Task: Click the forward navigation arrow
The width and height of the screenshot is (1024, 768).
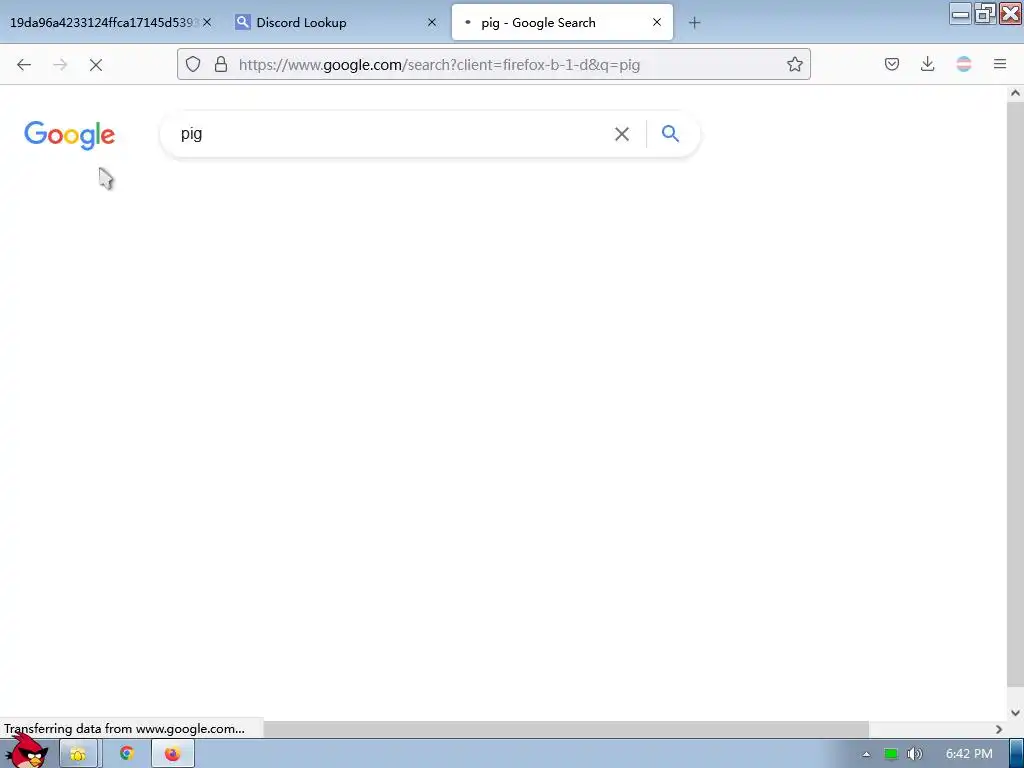Action: pyautogui.click(x=60, y=65)
